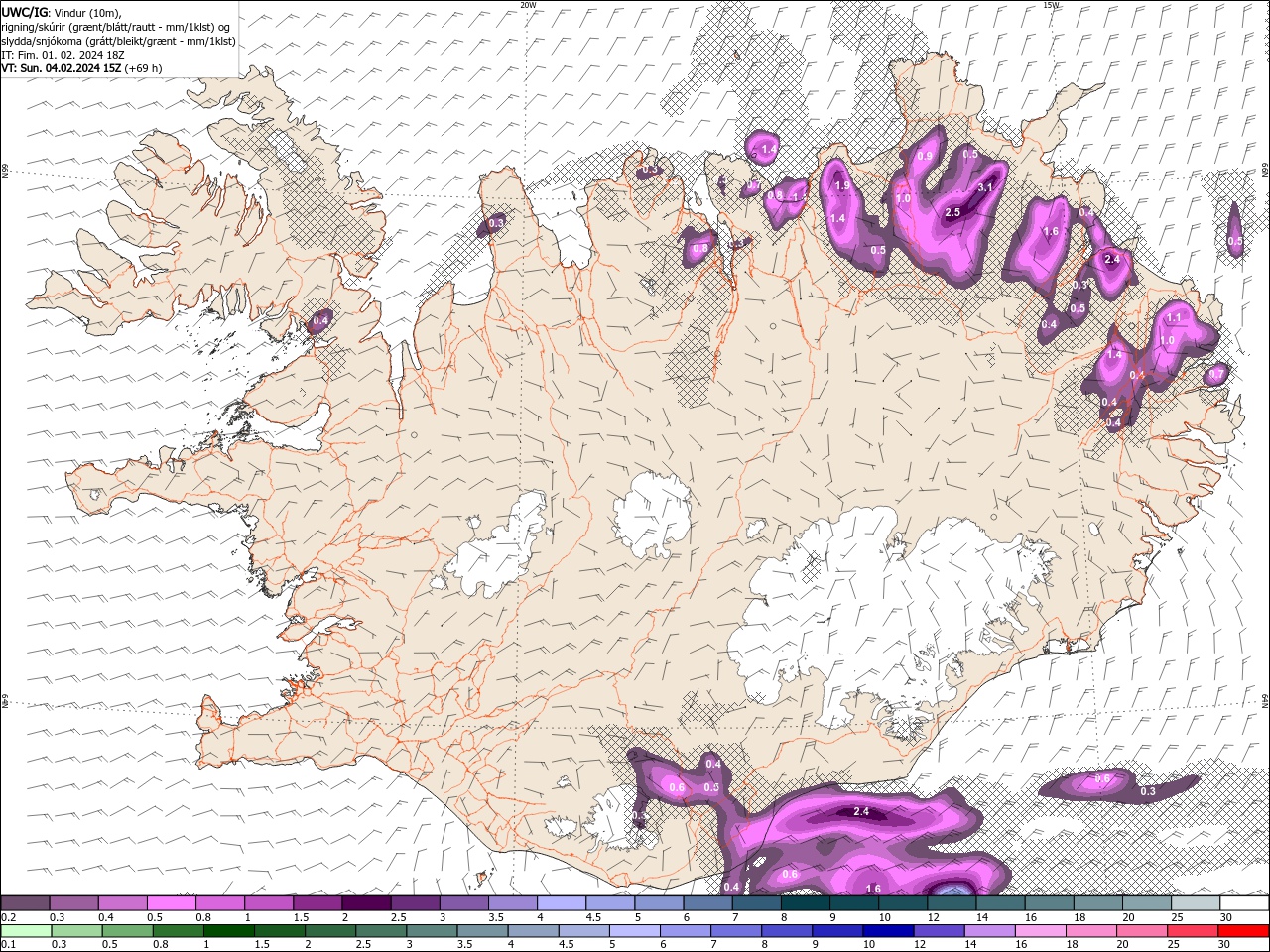Viewport: 1270px width, 952px height.
Task: Select the dark teal swatch between 8 and 9, upper scale
Action: 806,903
